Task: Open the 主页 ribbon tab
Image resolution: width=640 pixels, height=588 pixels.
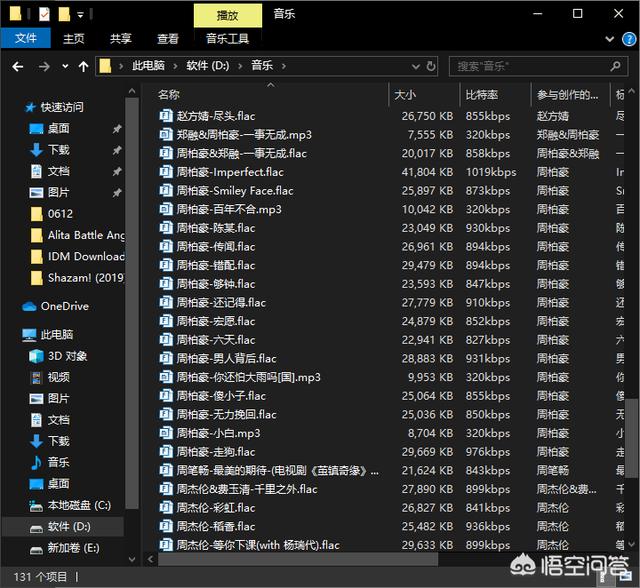Action: click(74, 38)
